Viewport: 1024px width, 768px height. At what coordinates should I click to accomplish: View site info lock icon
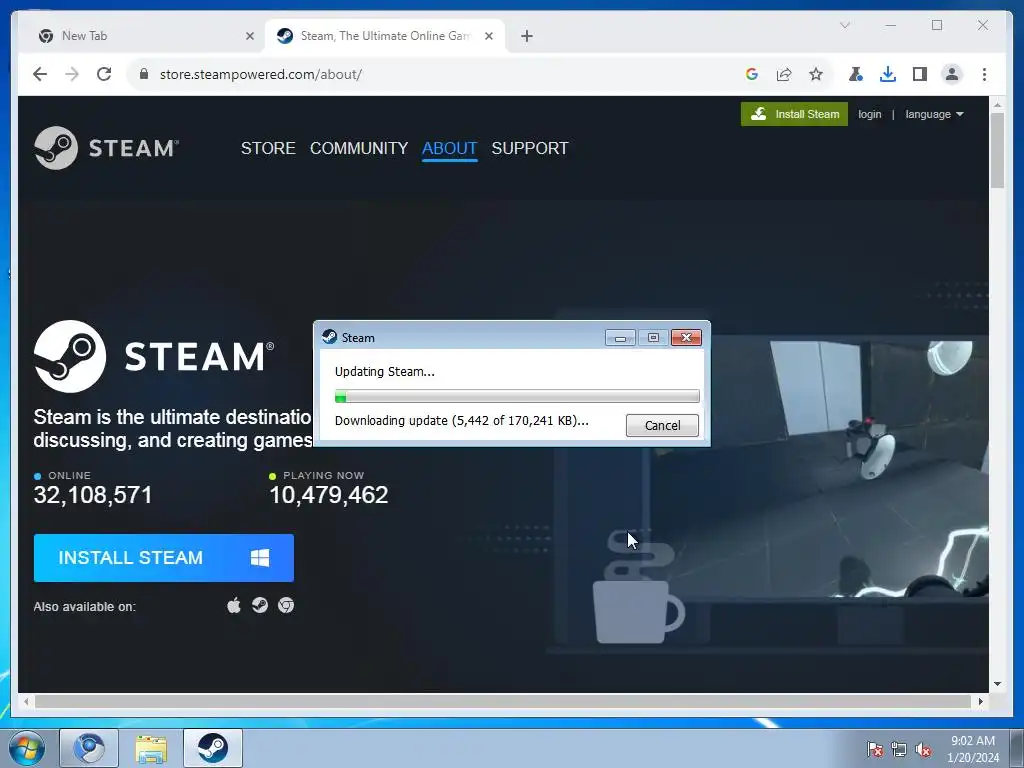click(x=144, y=74)
